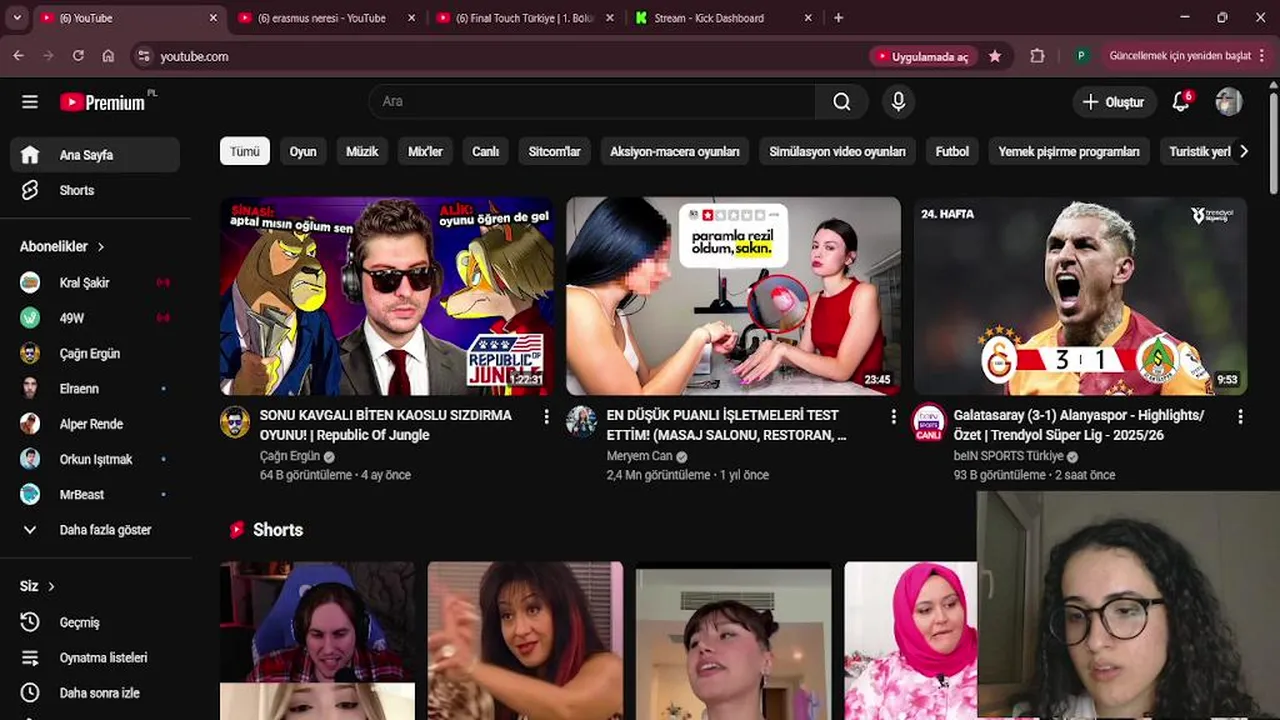
Task: Open Kral Şakir subscription channel
Action: click(x=95, y=283)
